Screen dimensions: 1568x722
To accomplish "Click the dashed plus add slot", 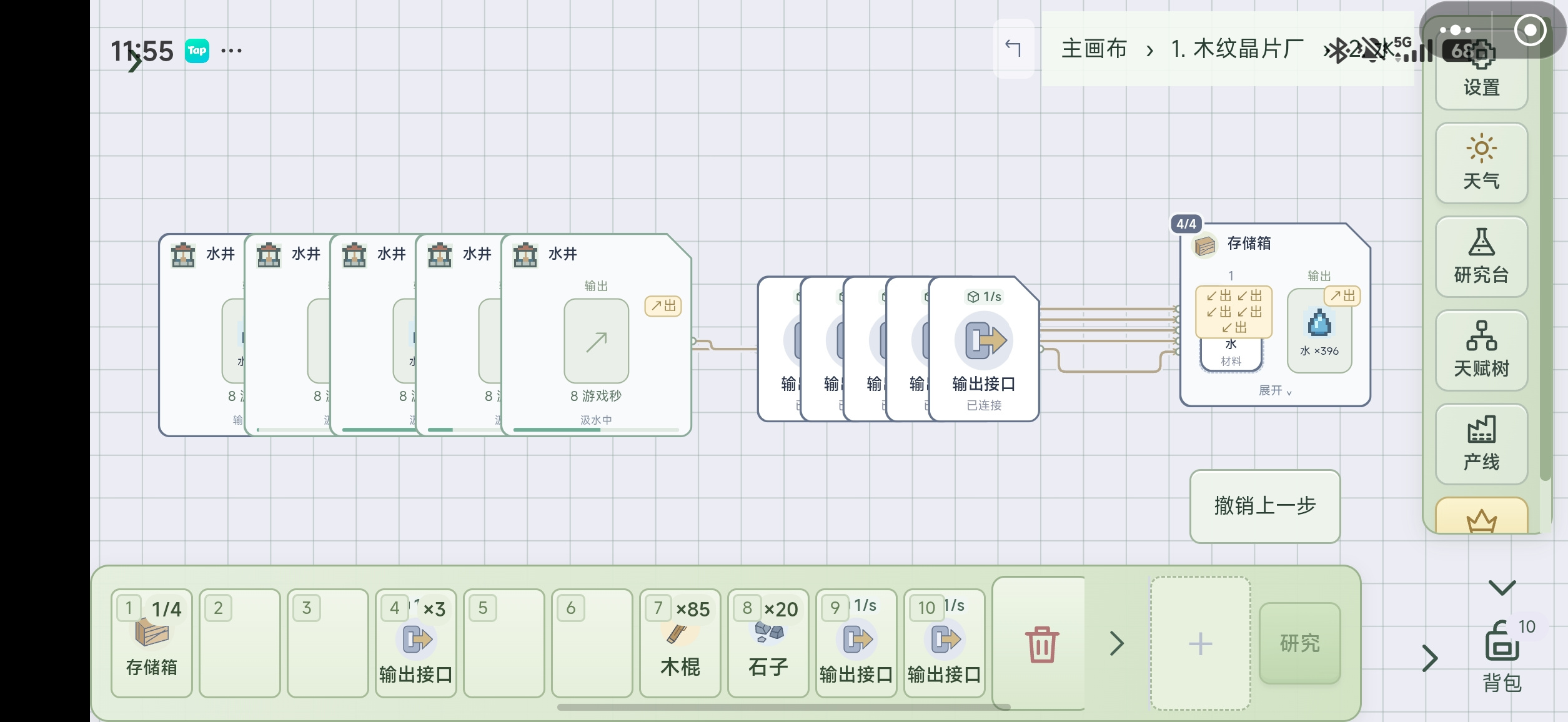I will tap(1200, 643).
